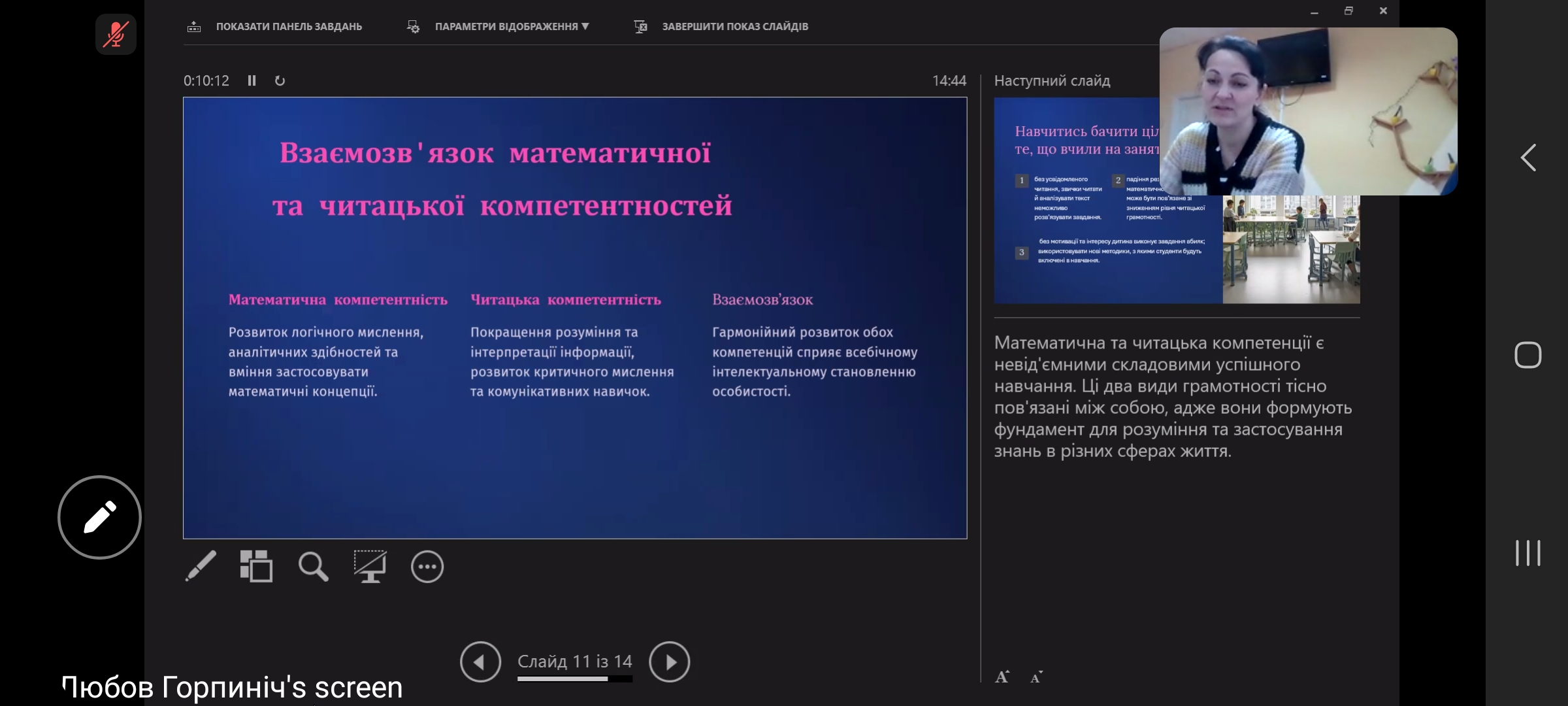Close the presenter view window
Image resolution: width=1568 pixels, height=706 pixels.
point(1383,10)
